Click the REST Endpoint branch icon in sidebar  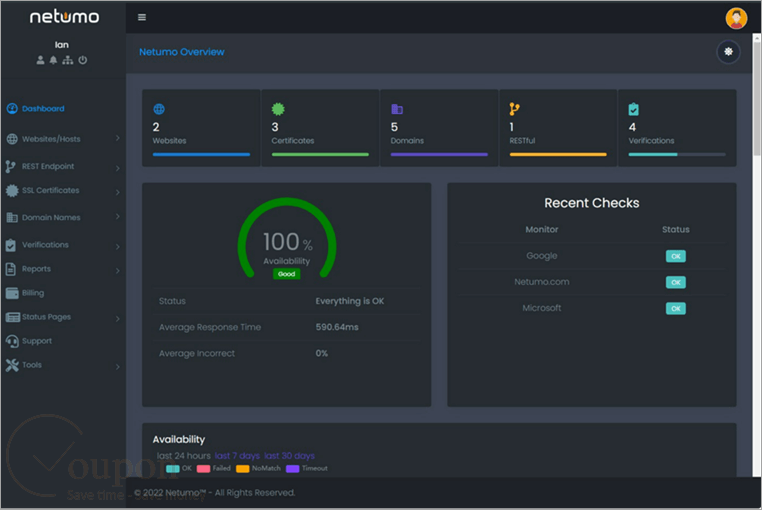tap(10, 166)
